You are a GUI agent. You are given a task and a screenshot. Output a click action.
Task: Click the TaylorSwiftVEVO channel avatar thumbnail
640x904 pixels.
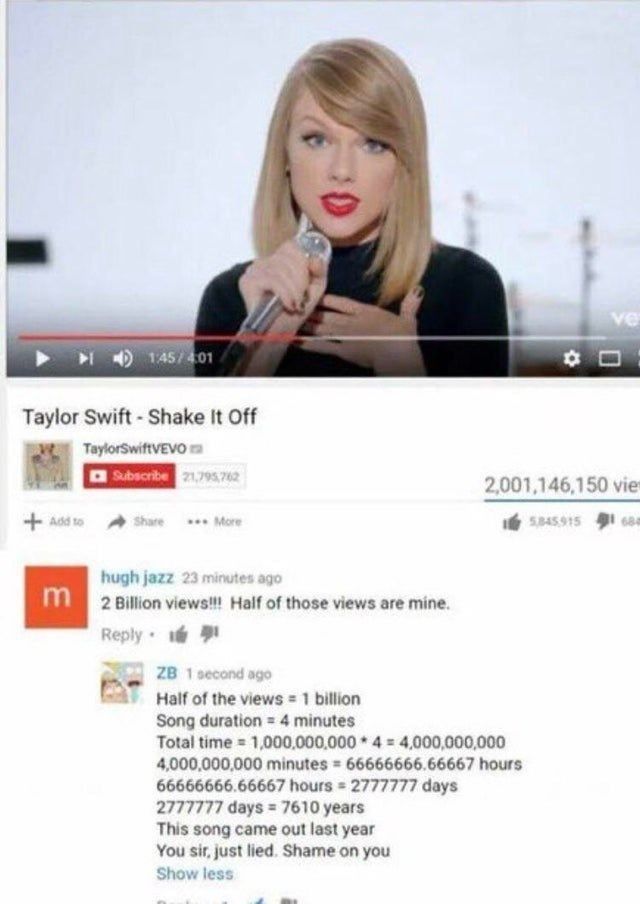pos(48,466)
